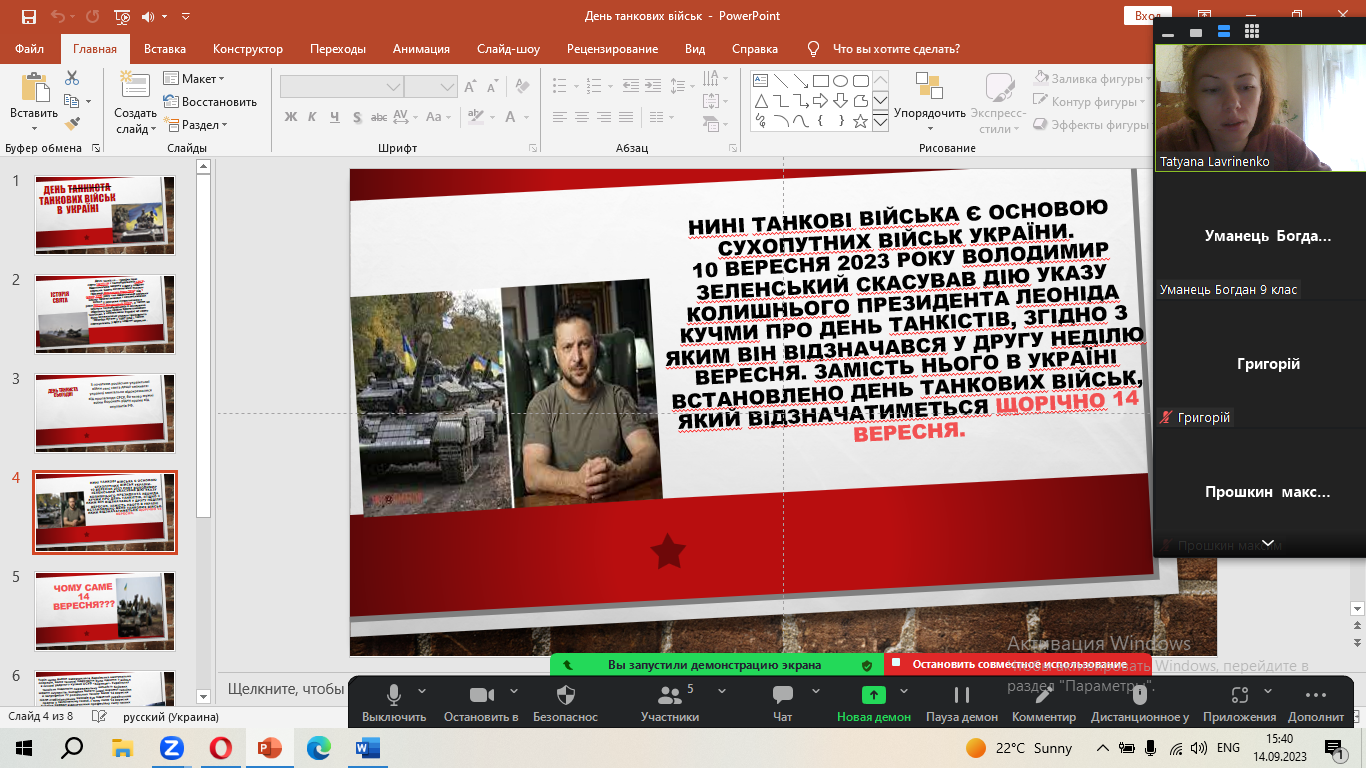Screen dimensions: 1366x768
Task: Click the Format Painter brush icon
Action: tap(72, 124)
